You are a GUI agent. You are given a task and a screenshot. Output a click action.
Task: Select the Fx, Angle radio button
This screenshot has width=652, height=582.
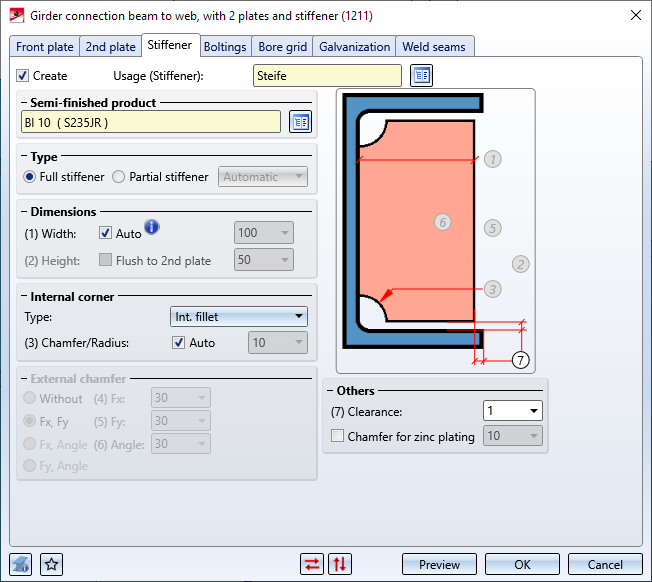click(30, 444)
